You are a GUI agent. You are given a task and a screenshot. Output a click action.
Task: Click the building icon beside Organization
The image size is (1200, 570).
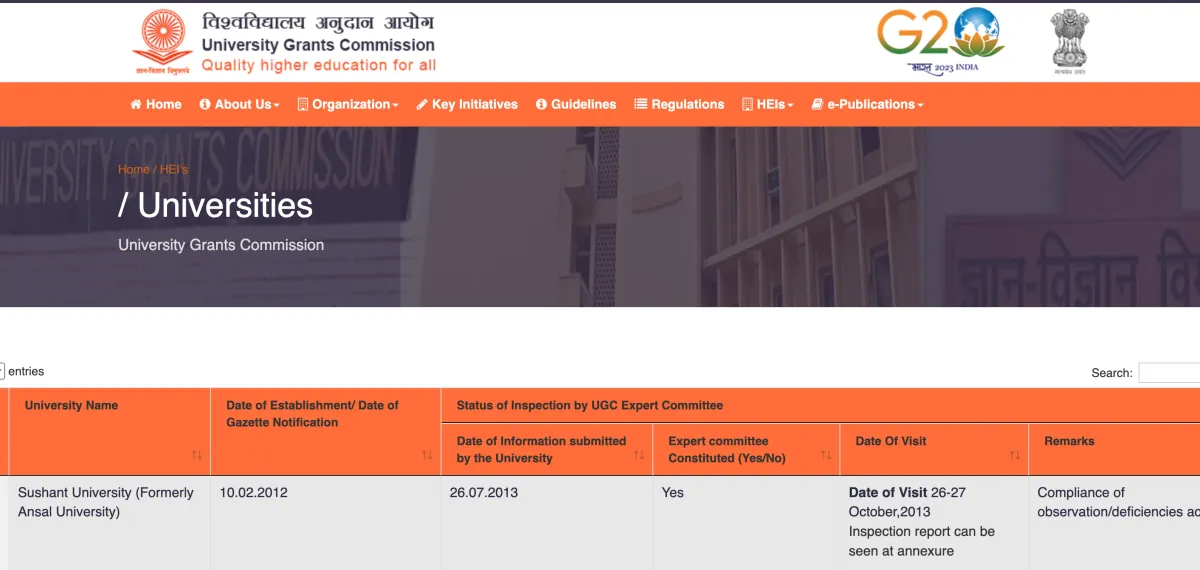pos(303,104)
